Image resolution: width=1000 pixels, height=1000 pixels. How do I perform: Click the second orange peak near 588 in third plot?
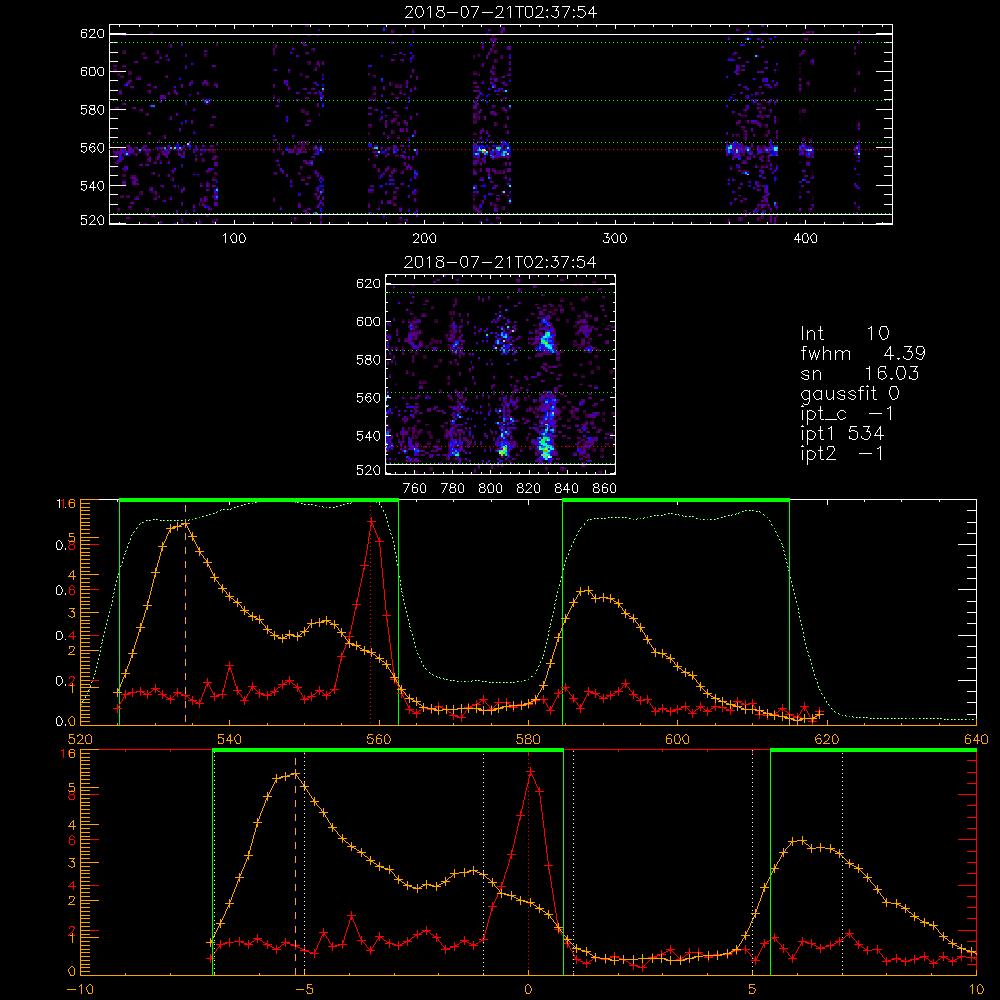click(586, 591)
